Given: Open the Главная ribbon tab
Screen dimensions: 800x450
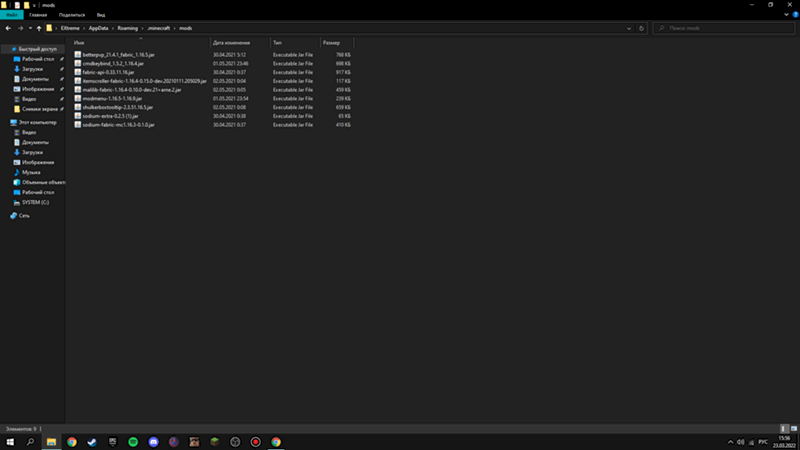Looking at the screenshot, I should [x=38, y=16].
